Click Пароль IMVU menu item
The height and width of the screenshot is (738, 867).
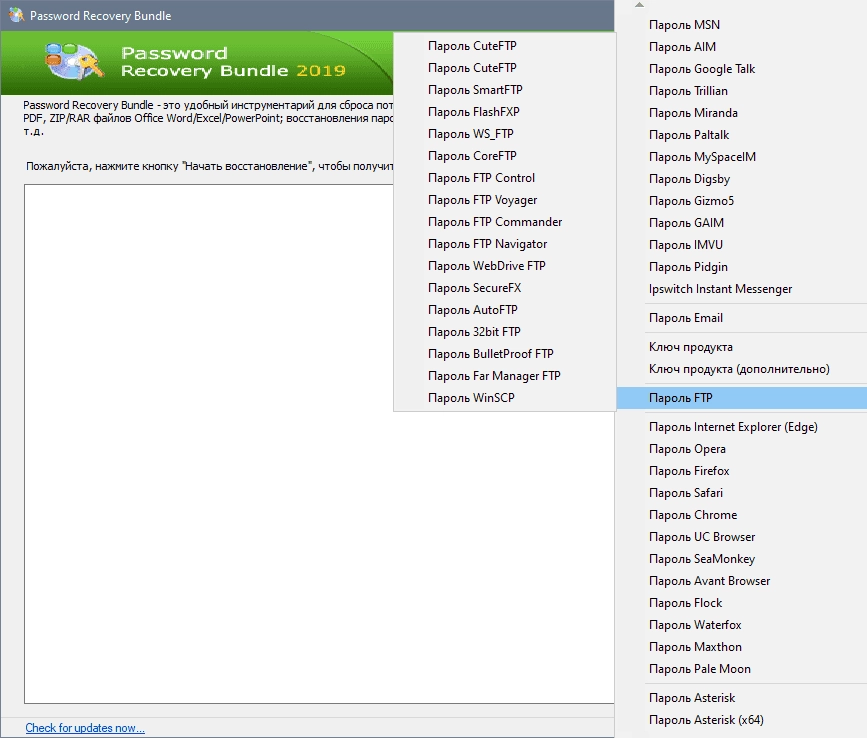coord(741,245)
